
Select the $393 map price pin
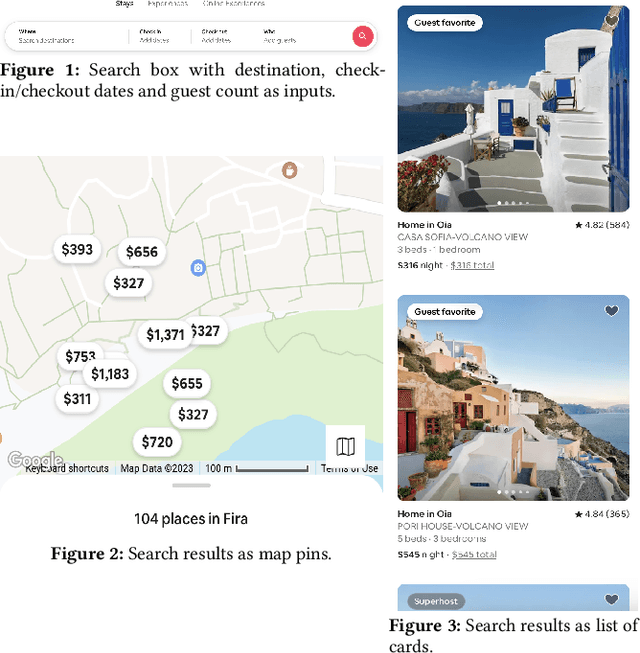coord(77,250)
